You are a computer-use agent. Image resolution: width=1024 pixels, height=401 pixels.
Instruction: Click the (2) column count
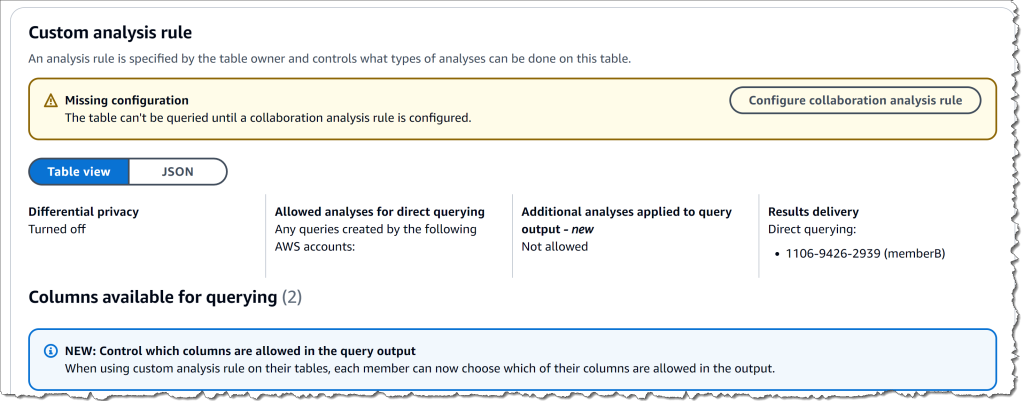(292, 297)
